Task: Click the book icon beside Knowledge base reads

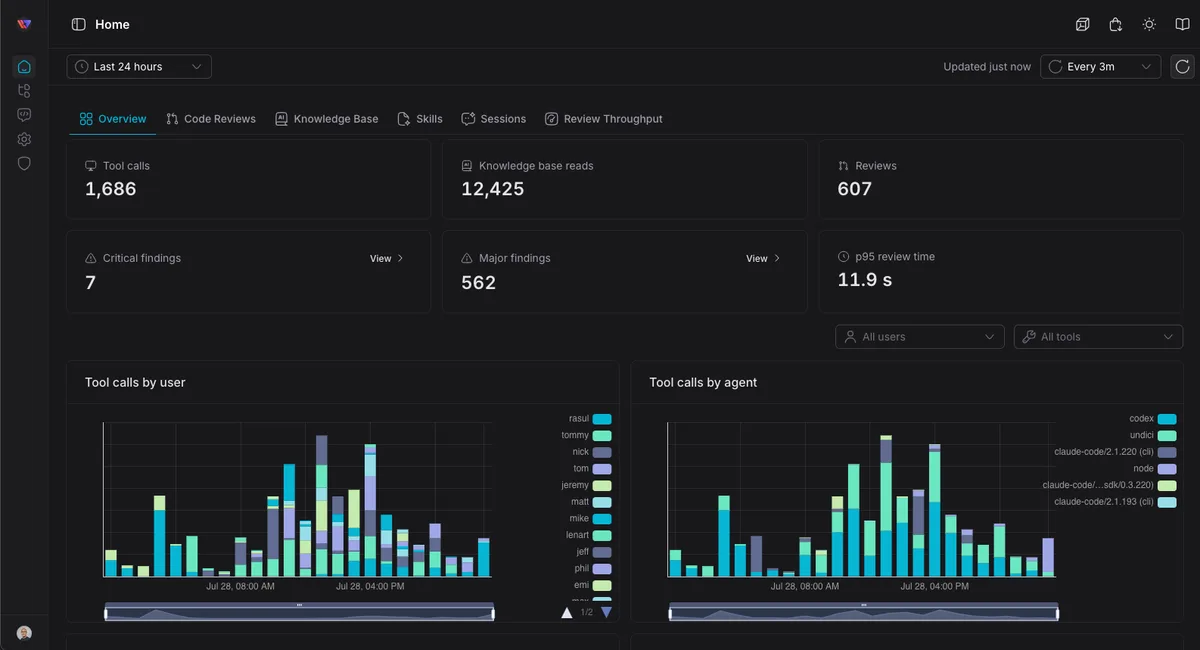Action: coord(467,166)
